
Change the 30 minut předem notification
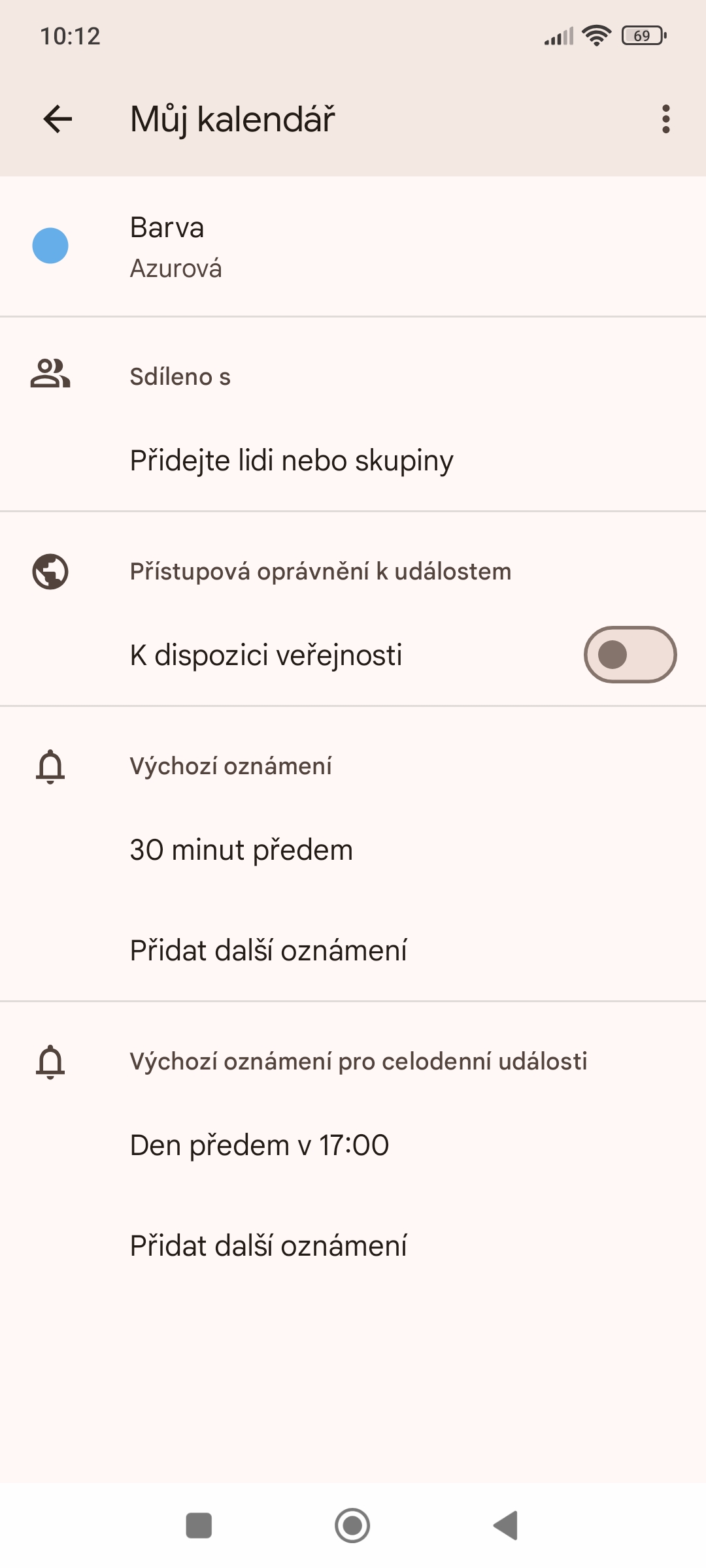(241, 850)
